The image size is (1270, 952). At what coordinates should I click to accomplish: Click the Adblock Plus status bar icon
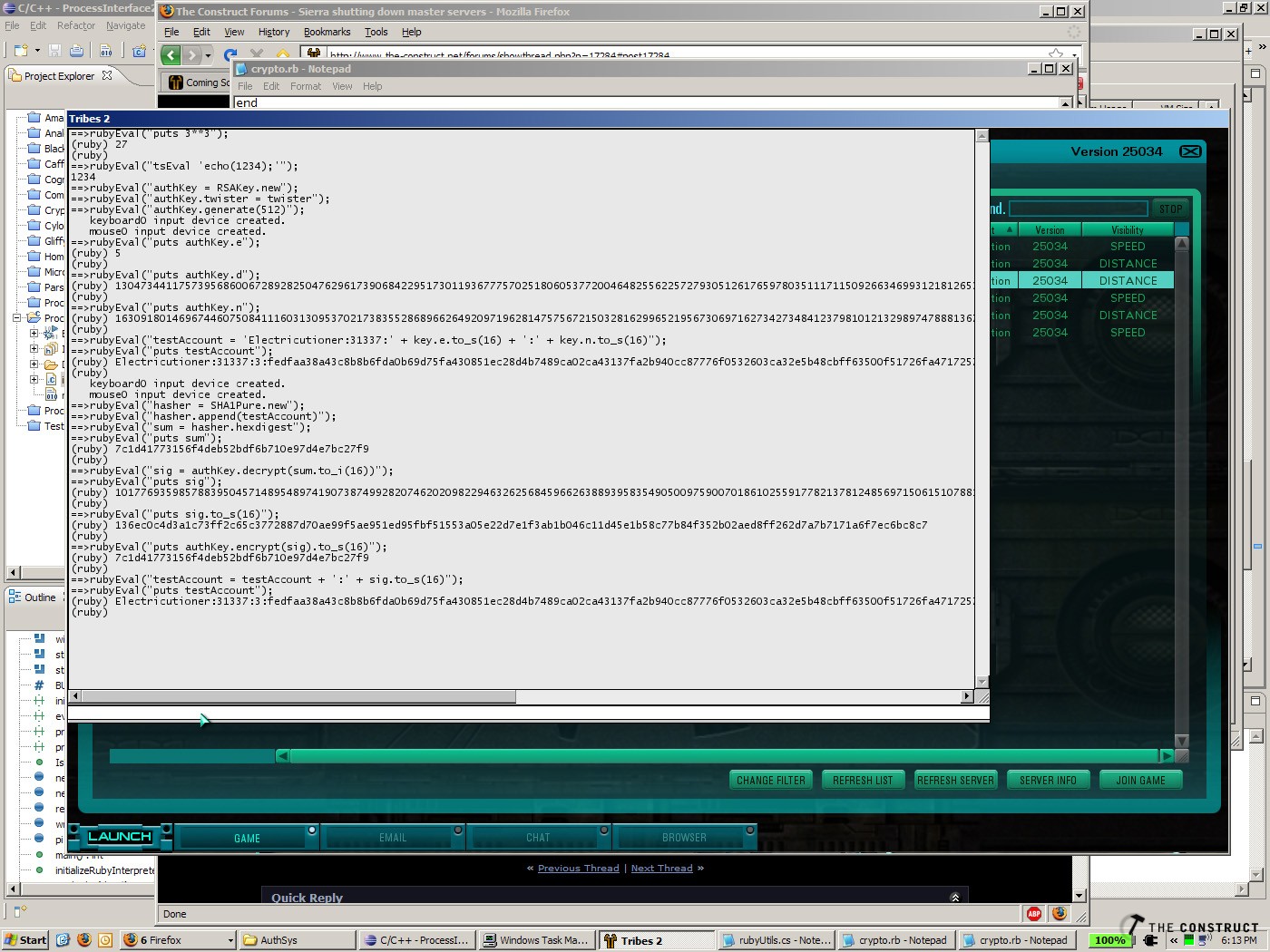click(1034, 914)
